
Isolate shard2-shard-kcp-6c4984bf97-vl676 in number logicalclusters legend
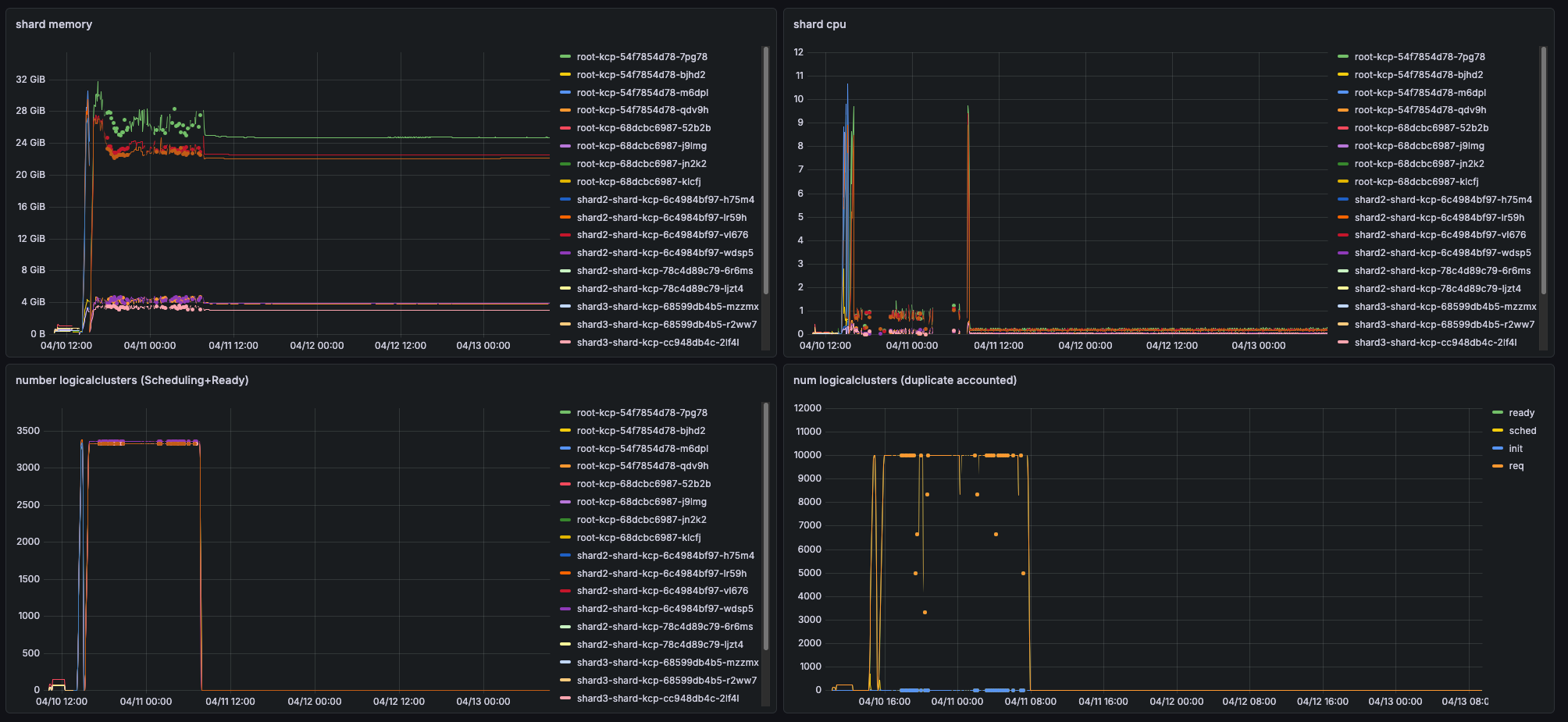[x=662, y=591]
